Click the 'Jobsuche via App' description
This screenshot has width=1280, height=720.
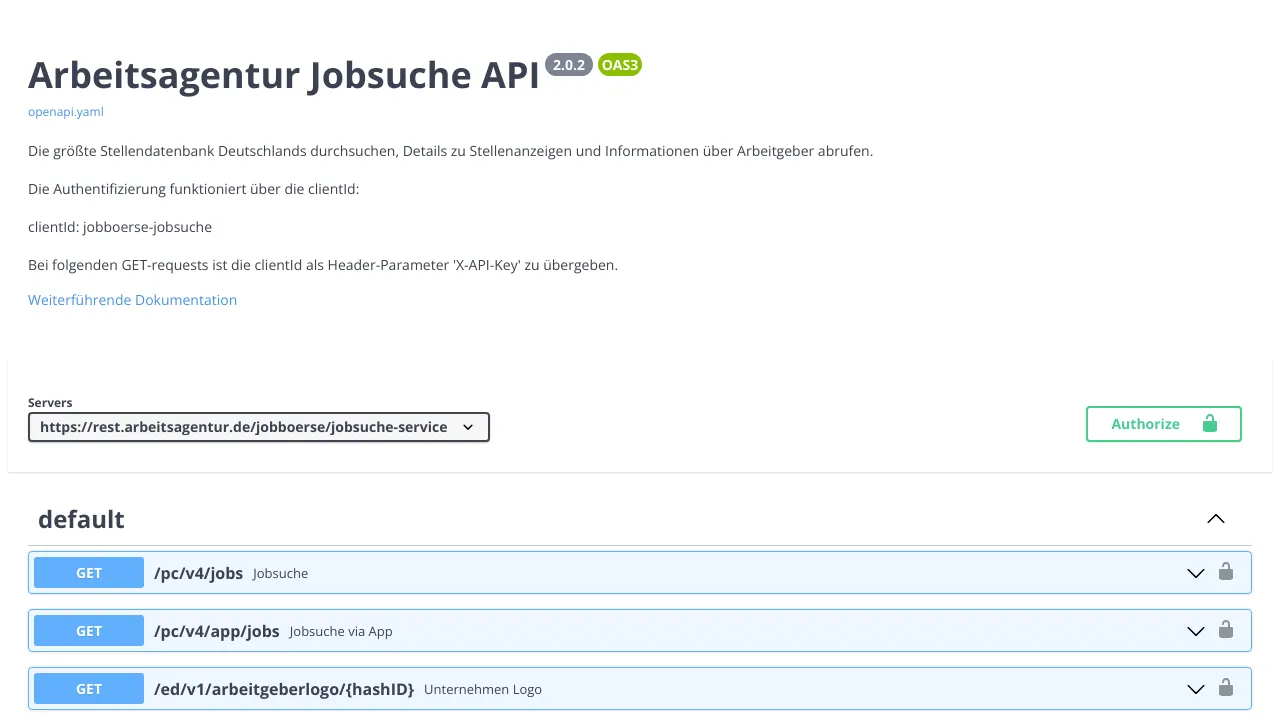pyautogui.click(x=341, y=631)
